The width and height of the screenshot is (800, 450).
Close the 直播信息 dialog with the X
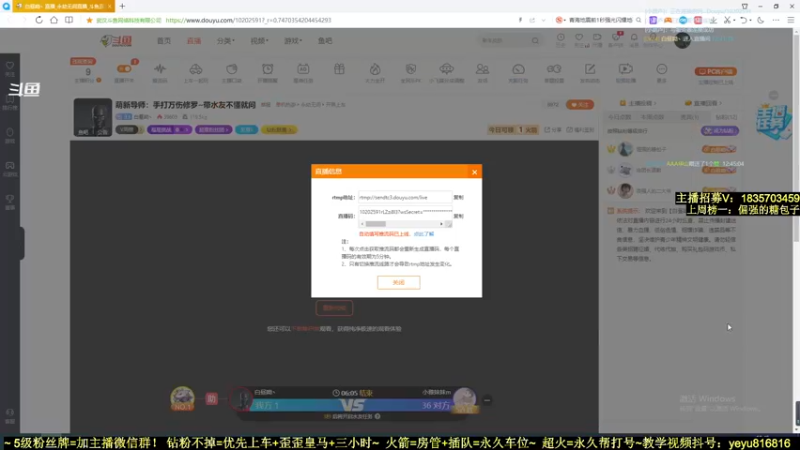click(x=474, y=172)
